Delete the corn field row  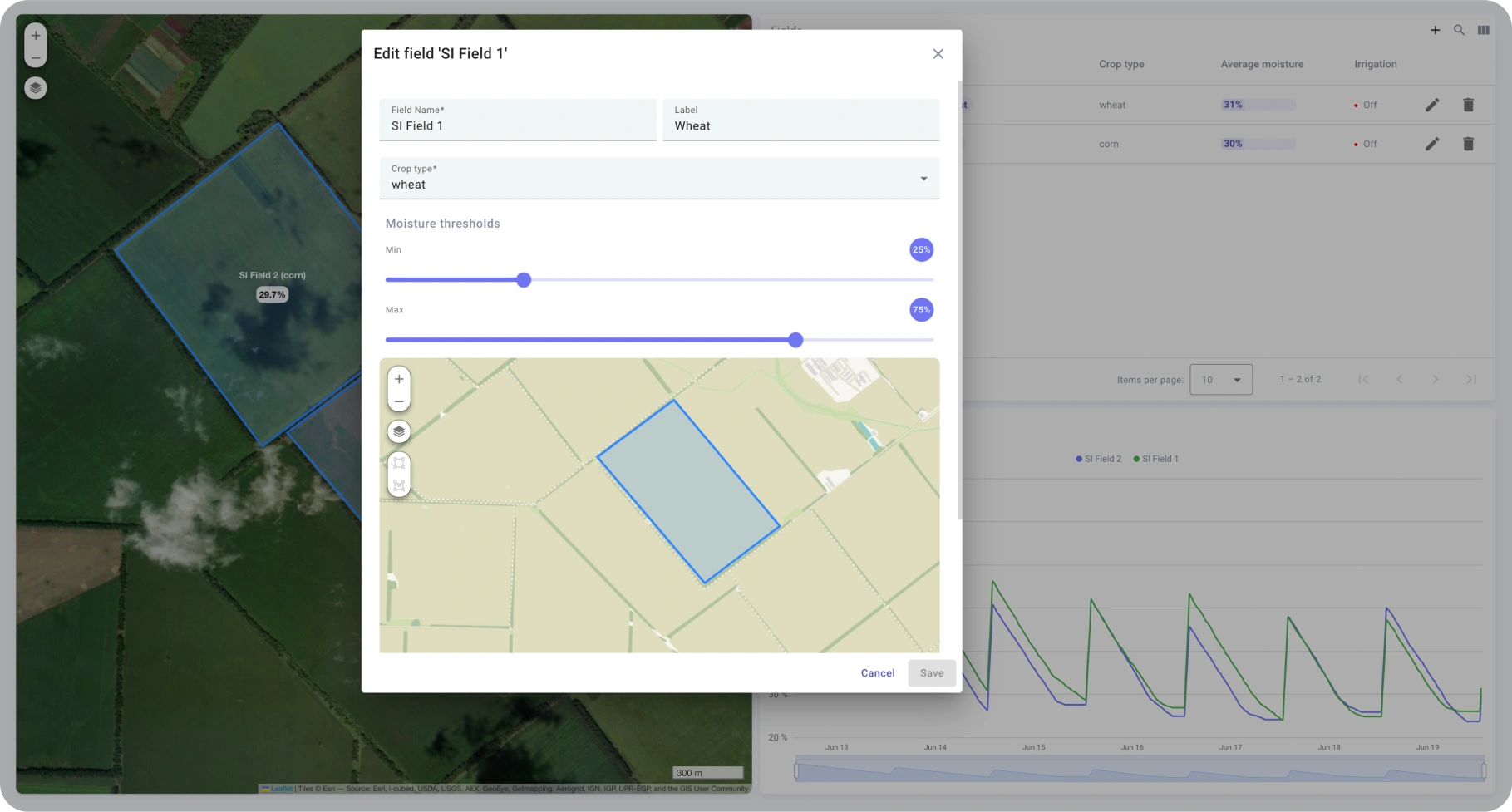(x=1468, y=144)
